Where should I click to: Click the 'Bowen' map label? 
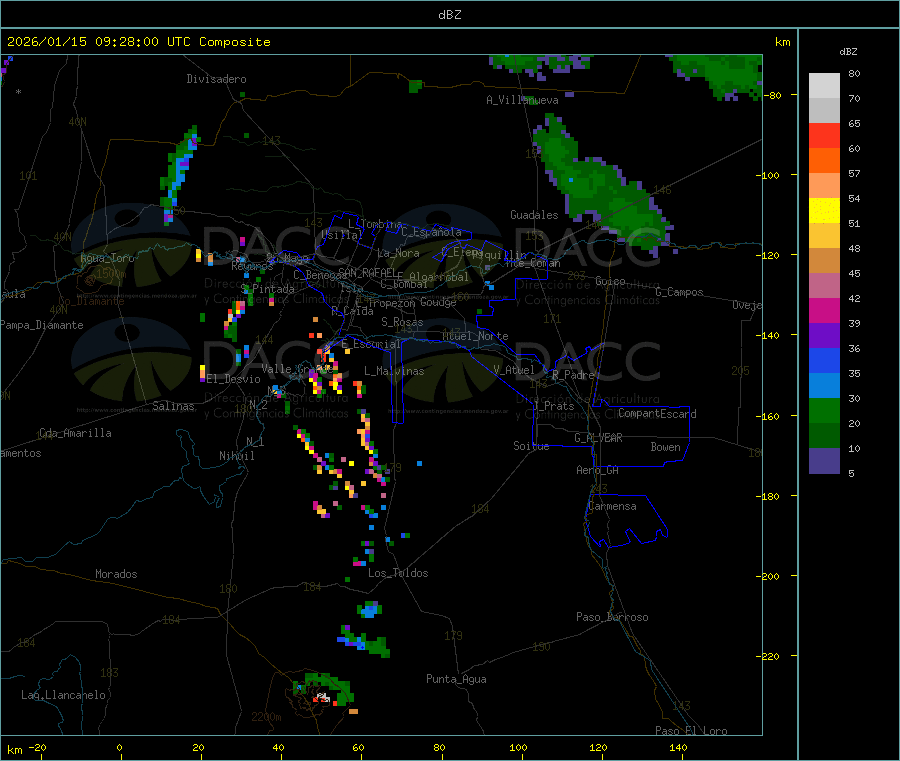(x=665, y=447)
